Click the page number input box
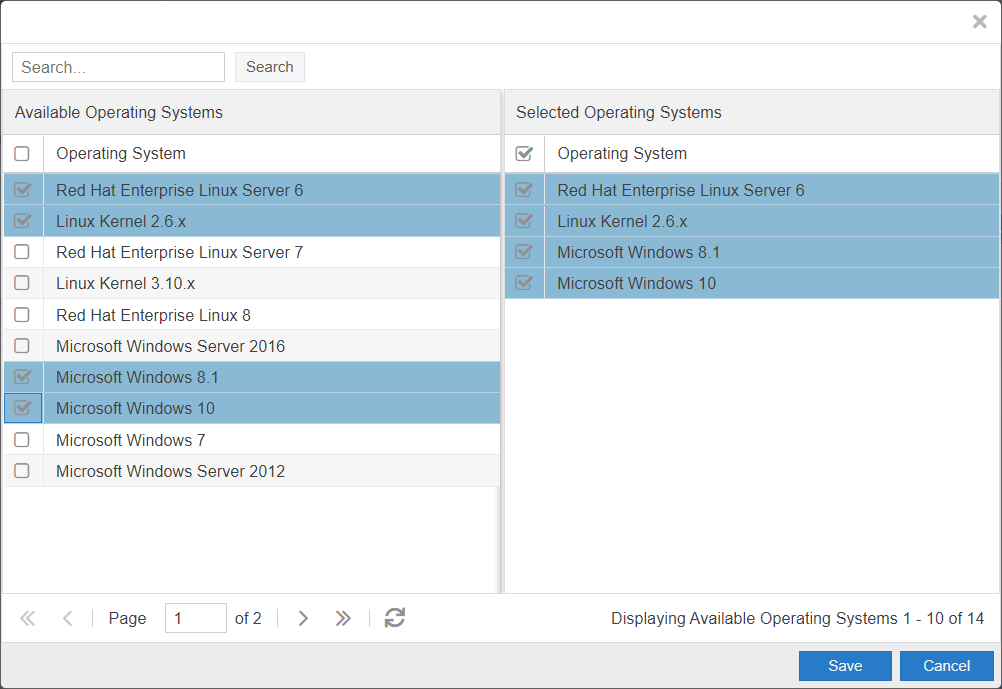 coord(195,618)
